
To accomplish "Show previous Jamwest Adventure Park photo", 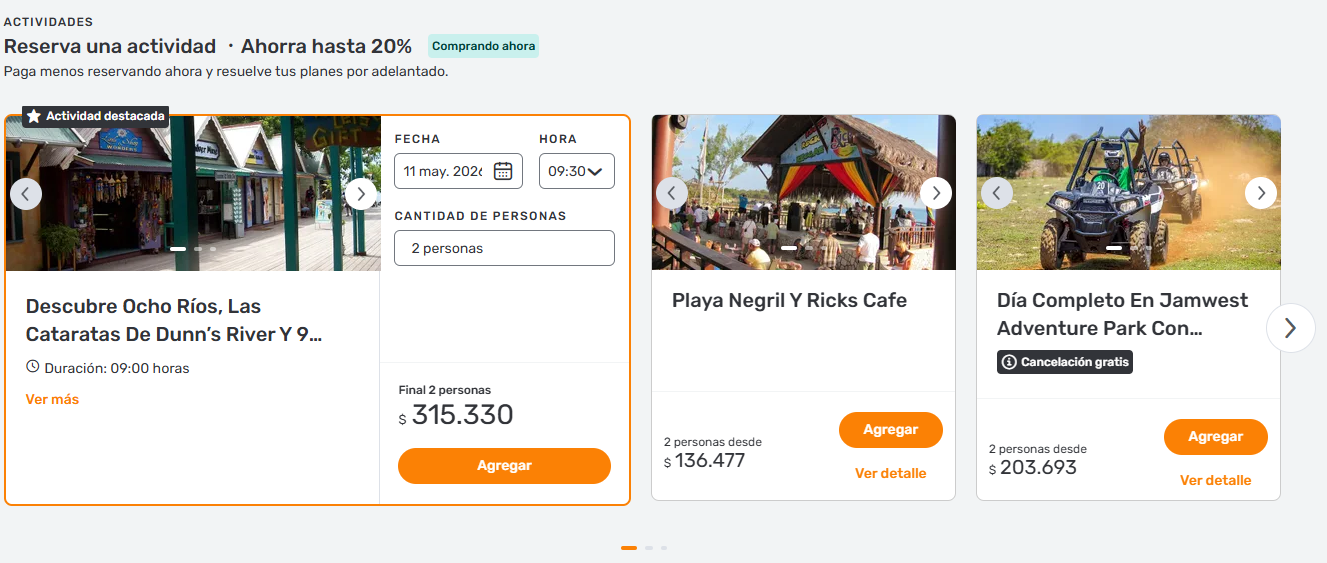I will (997, 193).
